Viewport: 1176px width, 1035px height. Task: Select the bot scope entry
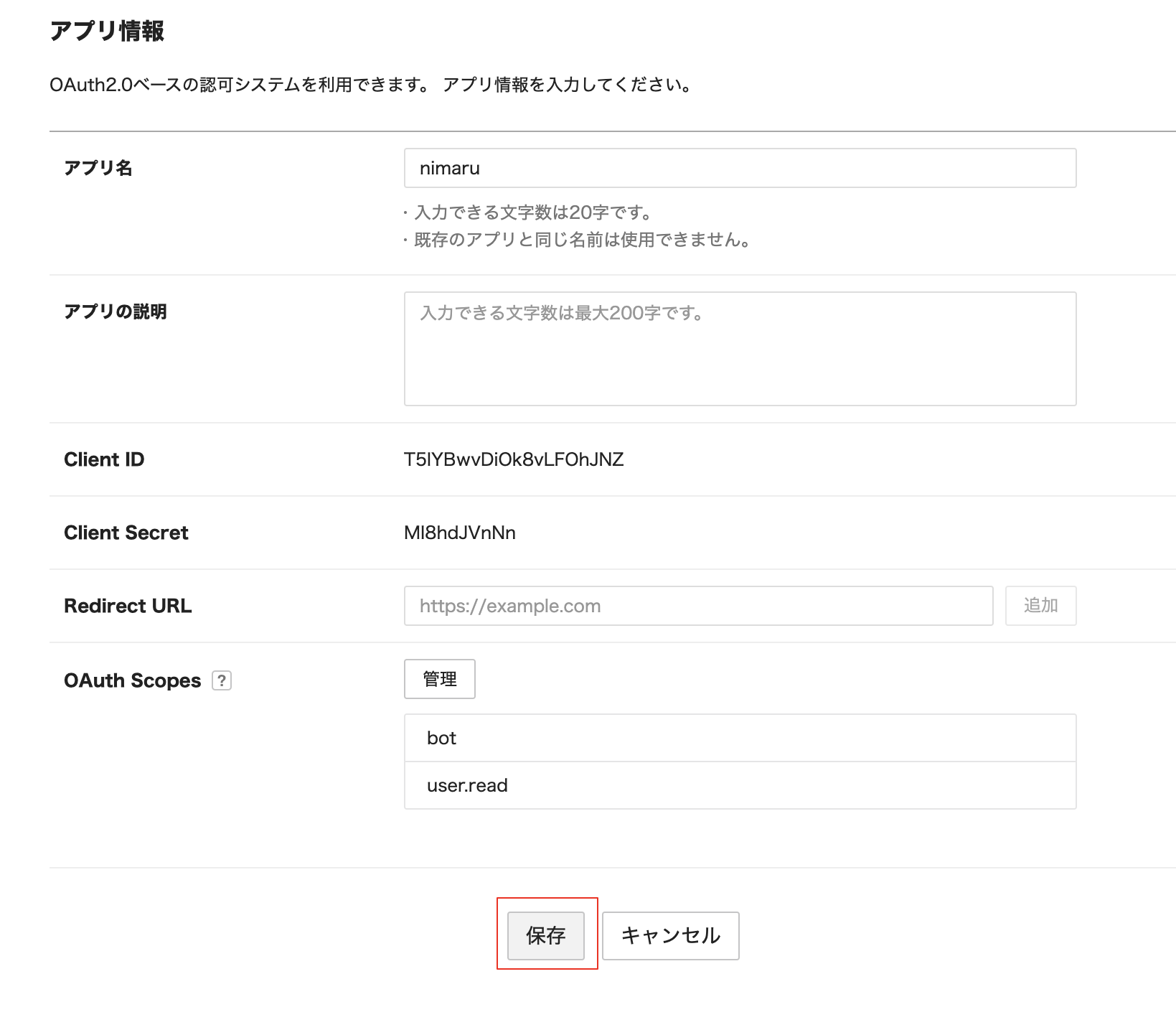point(739,737)
